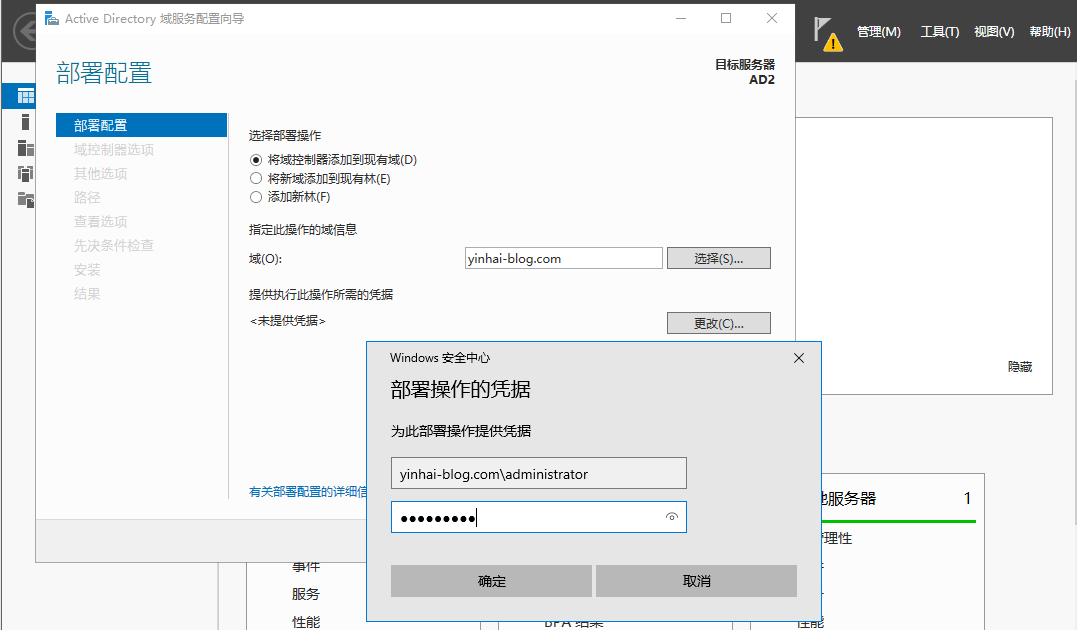Click AD DS role icon in Server Manager sidebar

(x=25, y=173)
